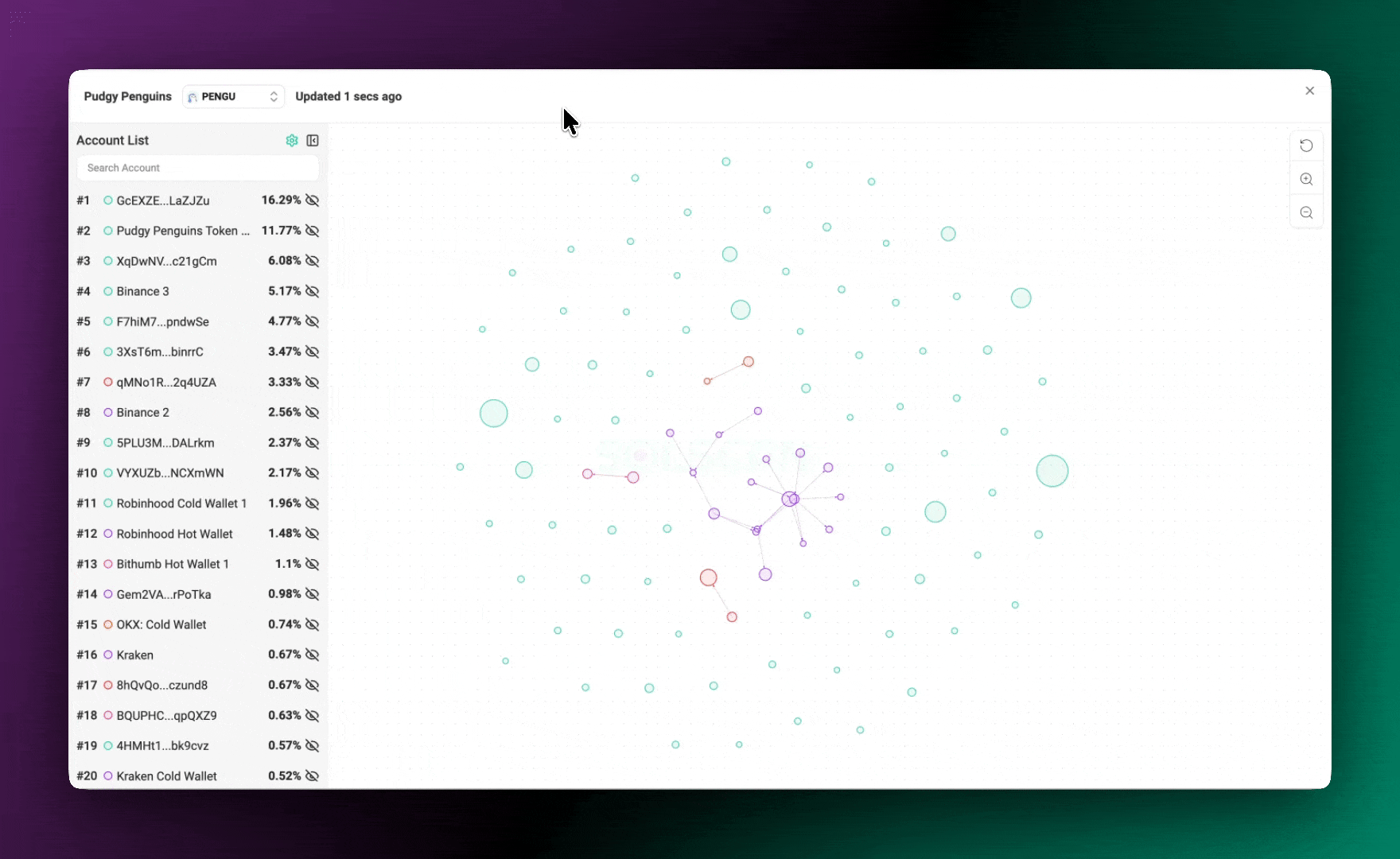This screenshot has width=1400, height=859.
Task: Toggle visibility of Binance 3 account
Action: click(313, 291)
